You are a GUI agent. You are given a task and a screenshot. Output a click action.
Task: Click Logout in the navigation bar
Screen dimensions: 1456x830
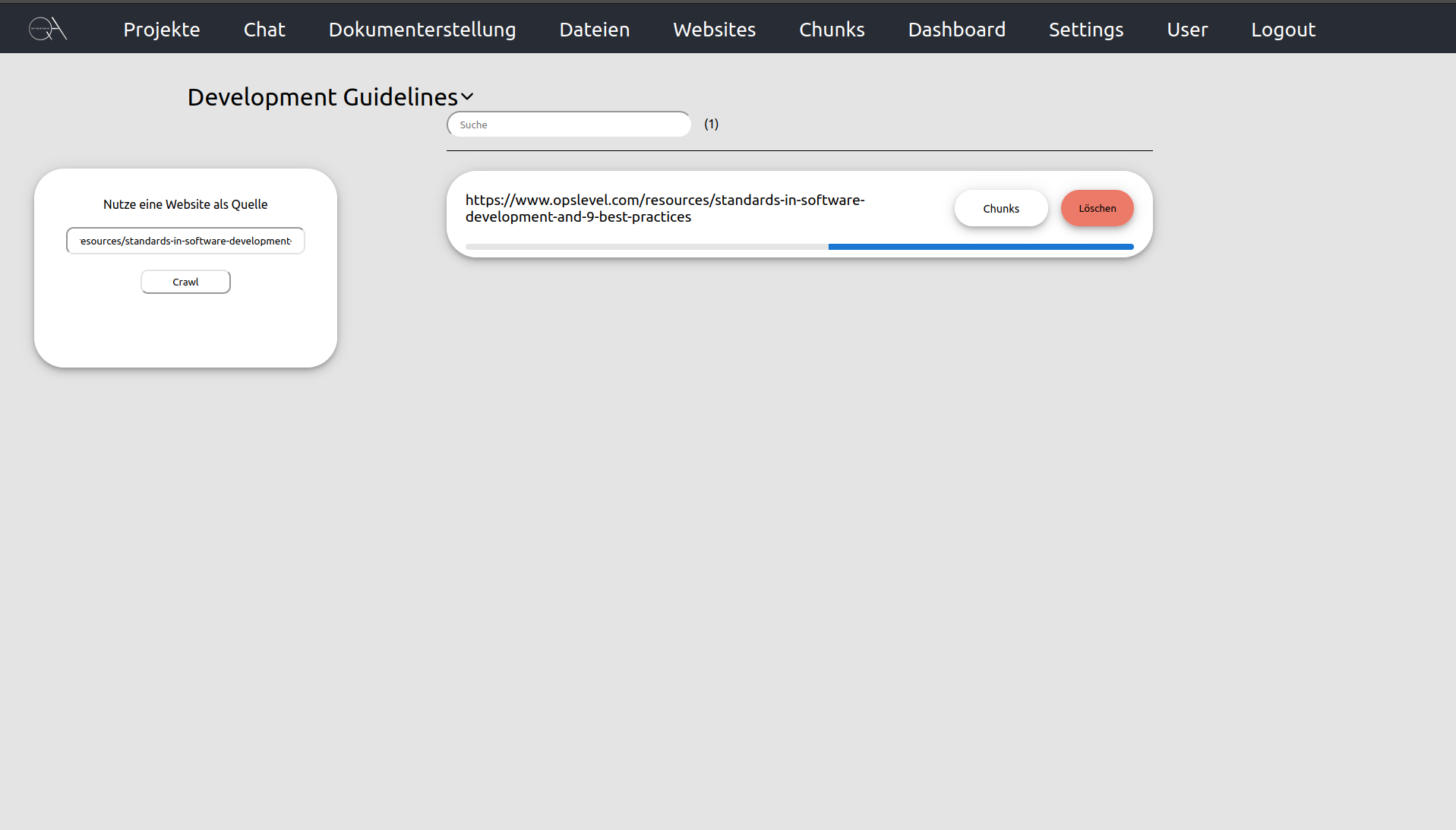(1283, 30)
